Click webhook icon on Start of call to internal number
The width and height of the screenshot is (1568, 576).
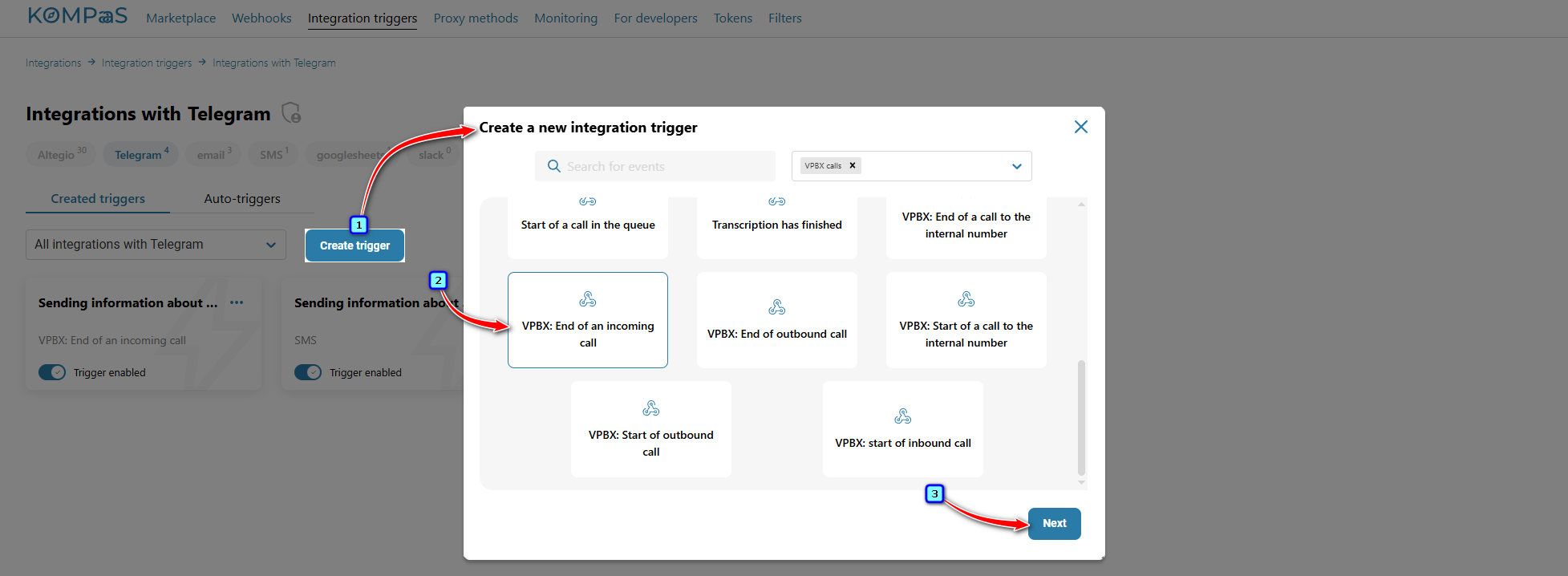coord(966,299)
